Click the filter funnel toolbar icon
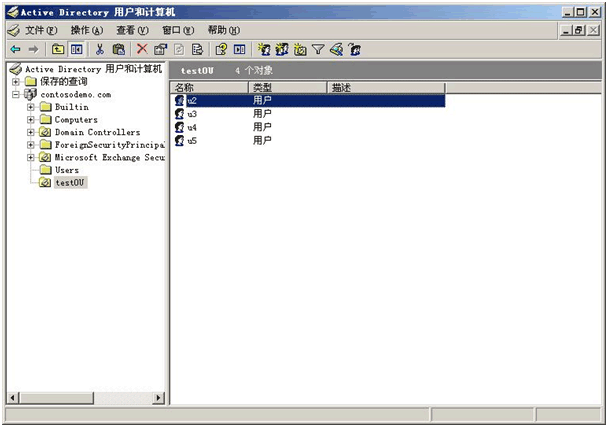 (x=318, y=49)
